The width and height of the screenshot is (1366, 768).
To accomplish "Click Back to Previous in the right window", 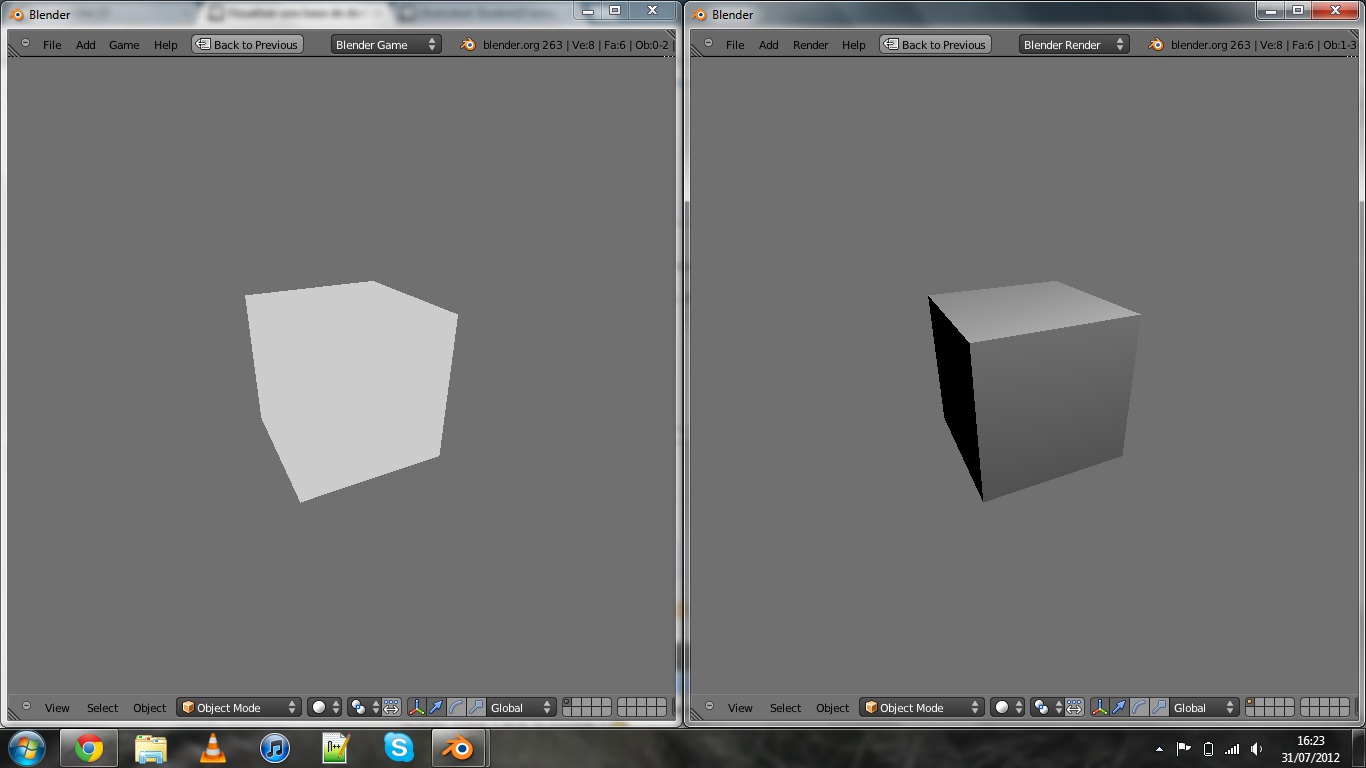I will click(934, 44).
